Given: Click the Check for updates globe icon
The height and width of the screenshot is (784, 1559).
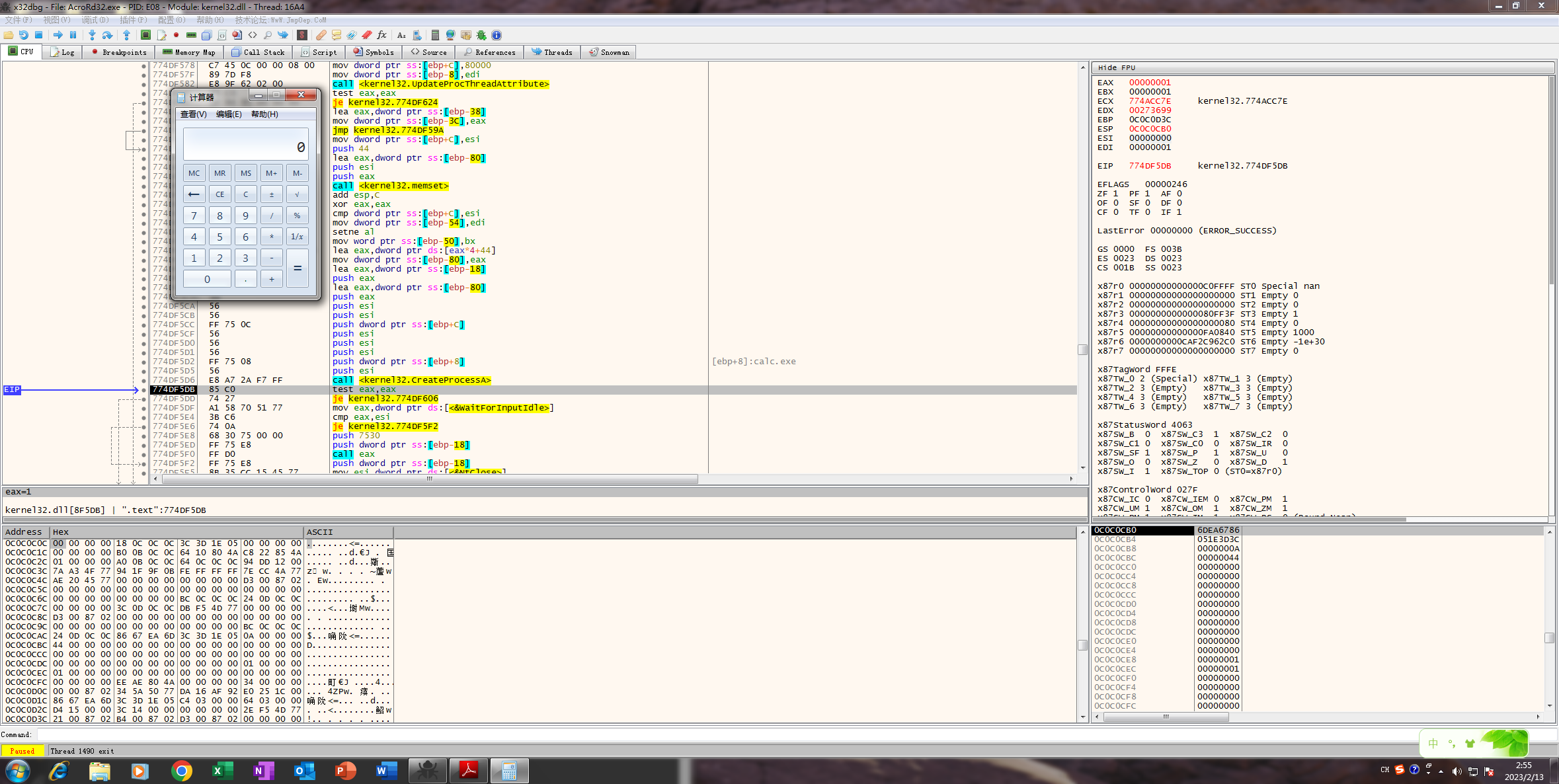Looking at the screenshot, I should tap(450, 35).
